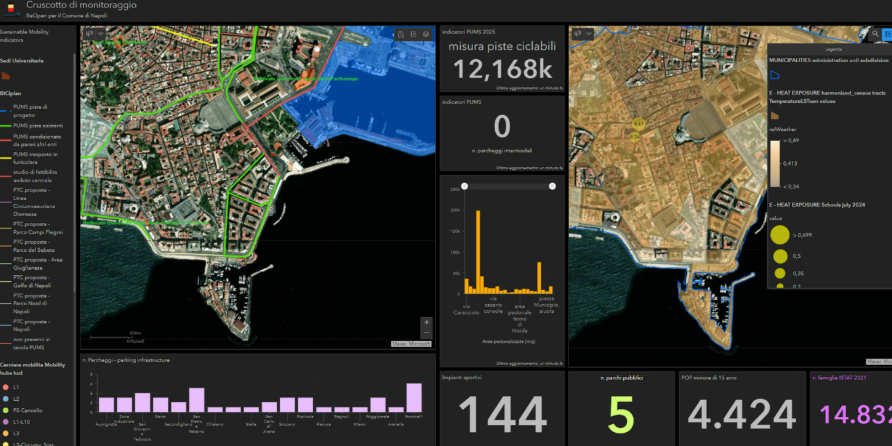Click FS Cancello green circle symbol
Image resolution: width=892 pixels, height=446 pixels.
[x=5, y=410]
